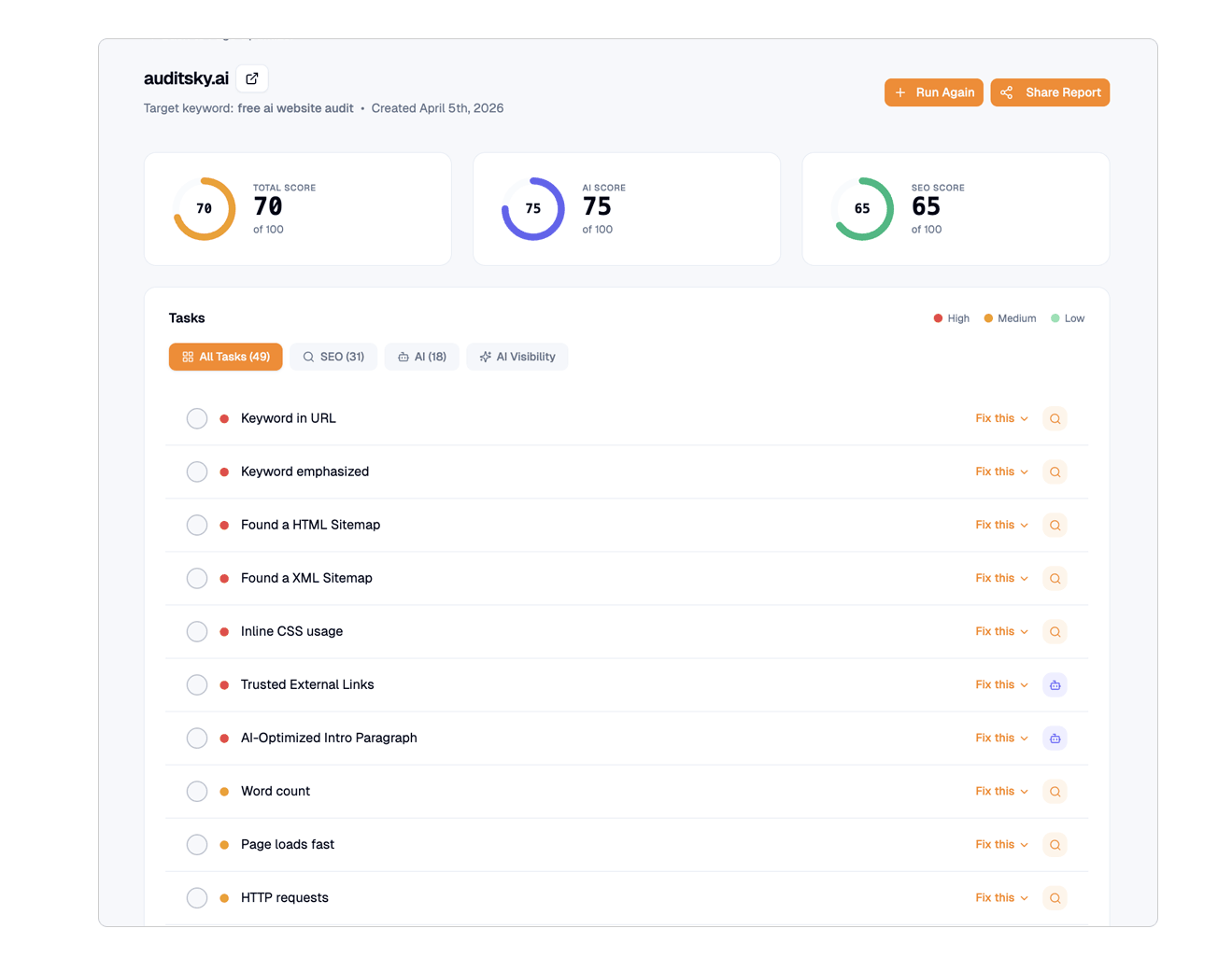Image resolution: width=1232 pixels, height=957 pixels.
Task: Click the Share Report button
Action: coord(1050,92)
